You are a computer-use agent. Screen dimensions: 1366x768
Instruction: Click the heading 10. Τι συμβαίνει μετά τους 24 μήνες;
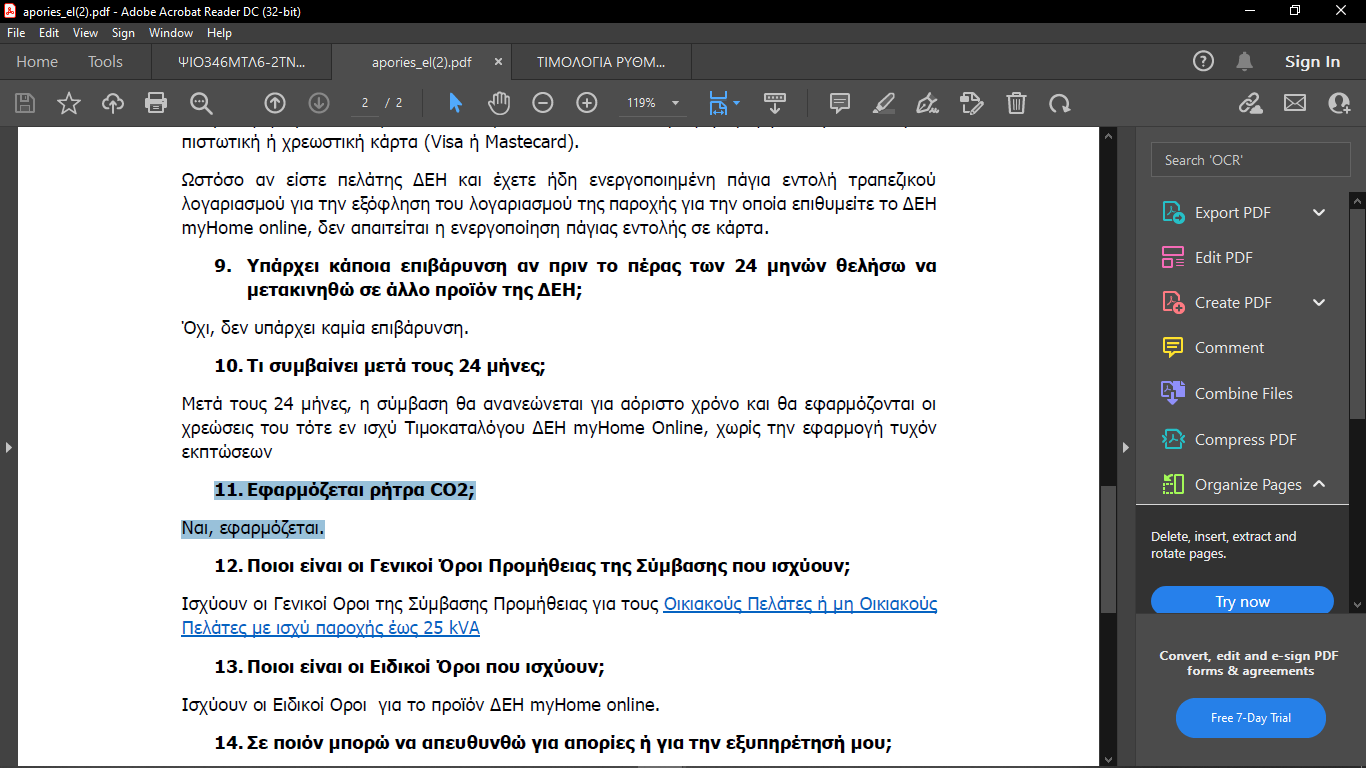(380, 366)
